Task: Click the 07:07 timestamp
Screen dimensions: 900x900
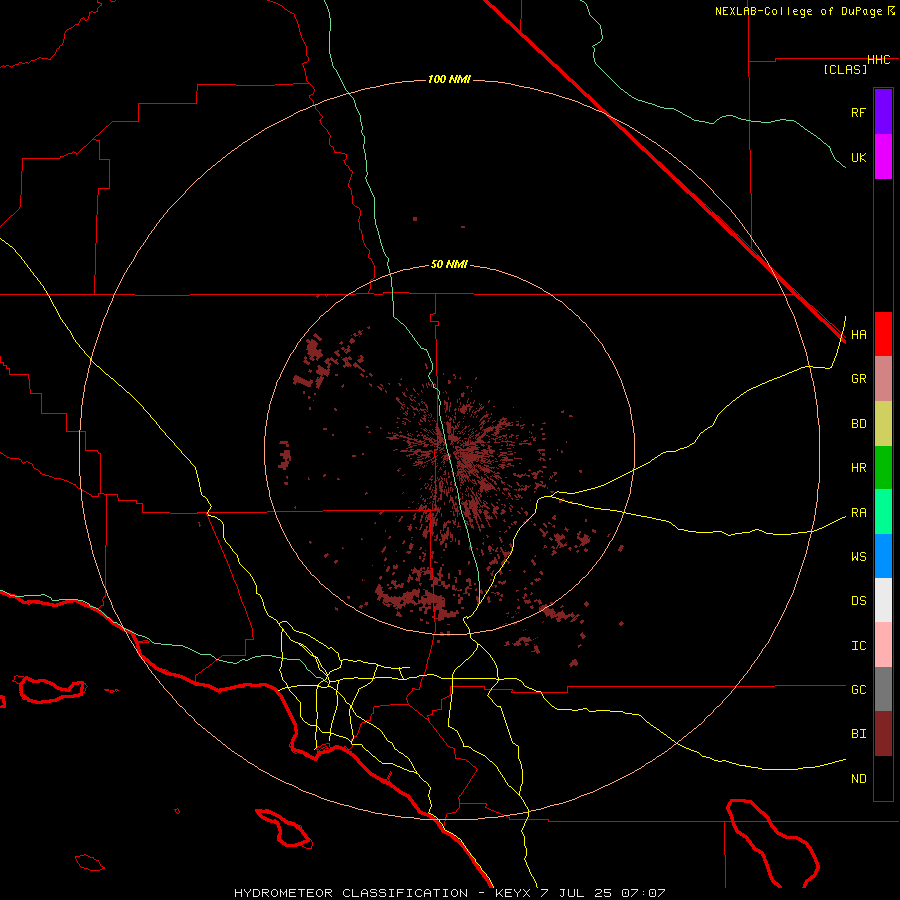Action: point(642,893)
